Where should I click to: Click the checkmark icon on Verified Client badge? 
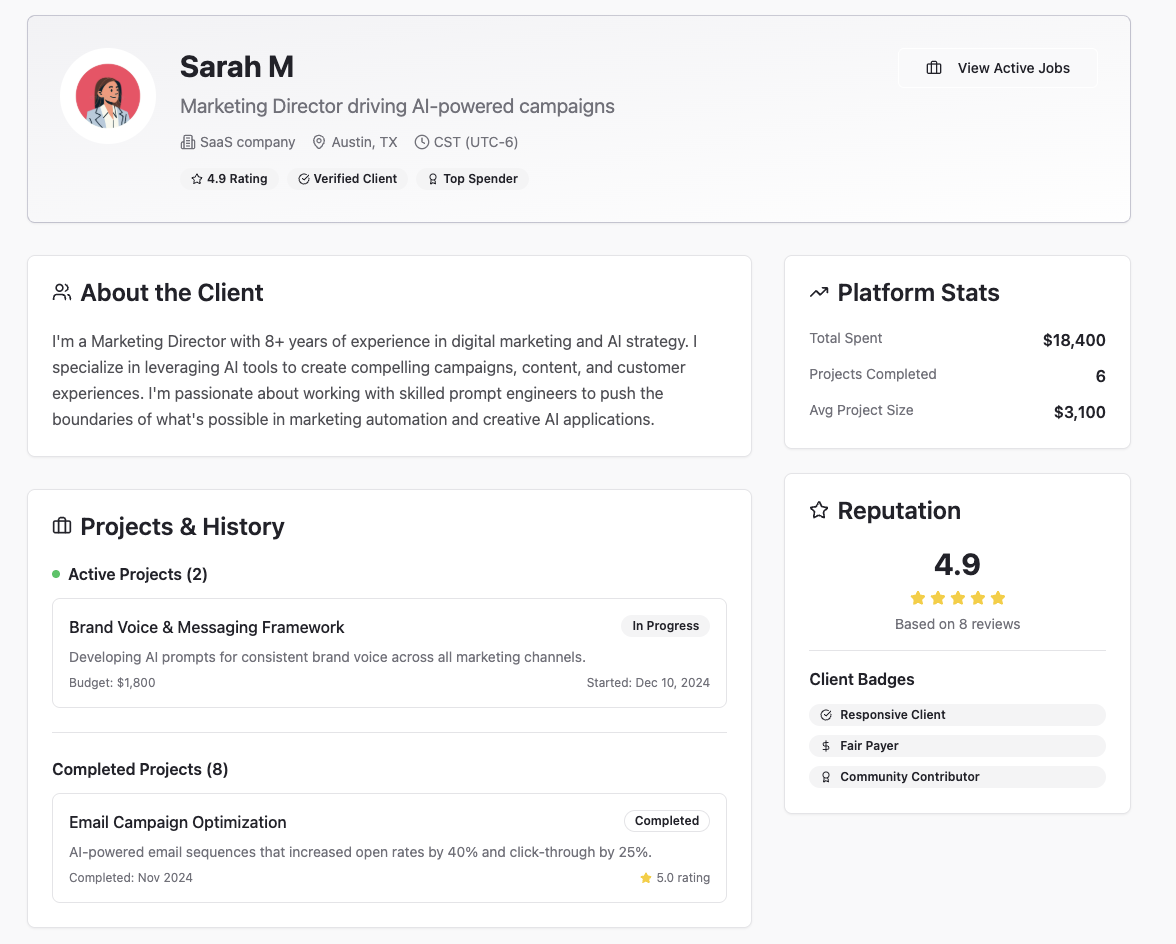(305, 178)
